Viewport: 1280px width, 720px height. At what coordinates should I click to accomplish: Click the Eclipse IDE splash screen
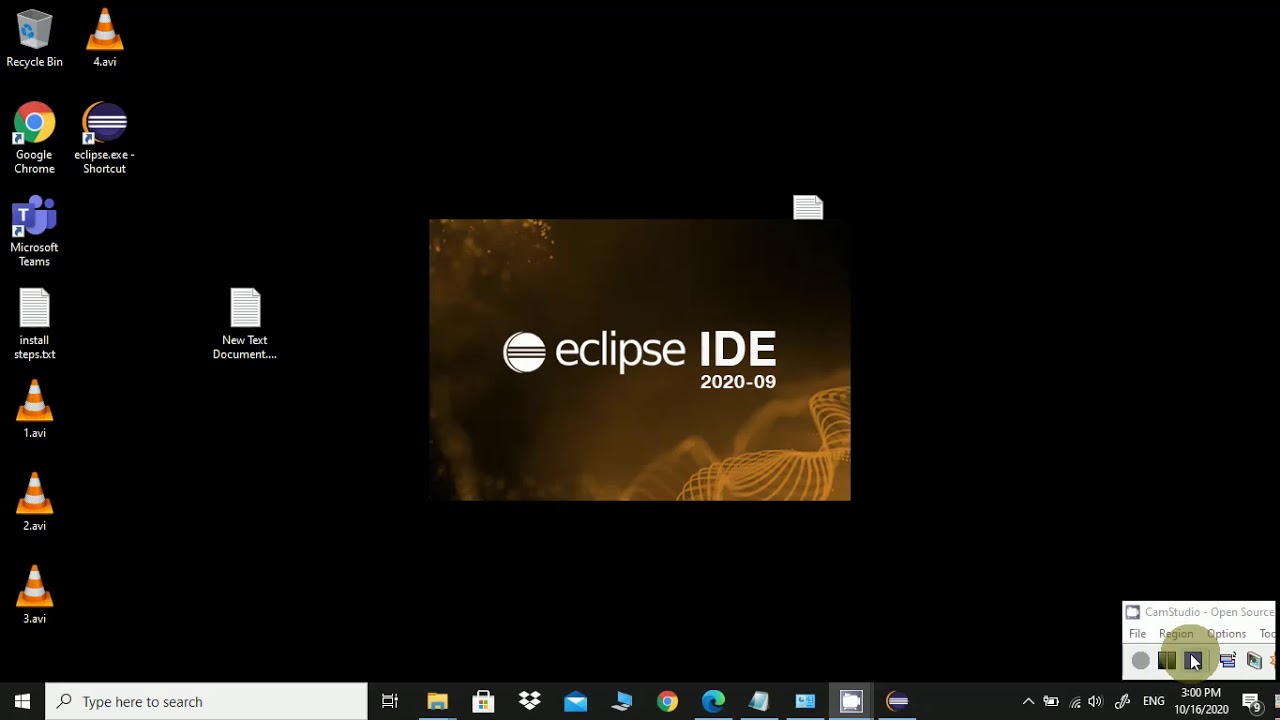(640, 360)
